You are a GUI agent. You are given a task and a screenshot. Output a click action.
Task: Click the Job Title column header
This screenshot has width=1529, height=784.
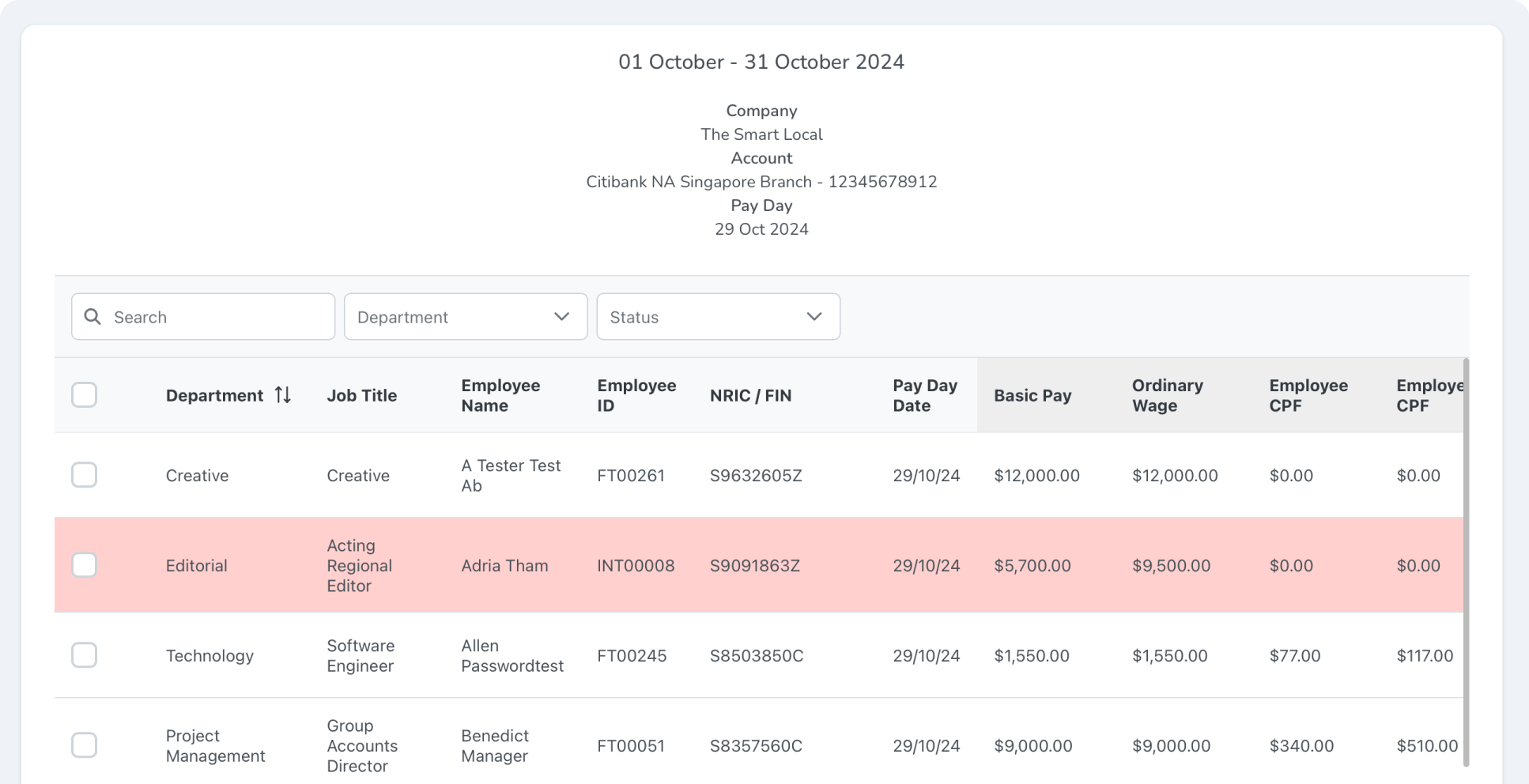tap(362, 395)
